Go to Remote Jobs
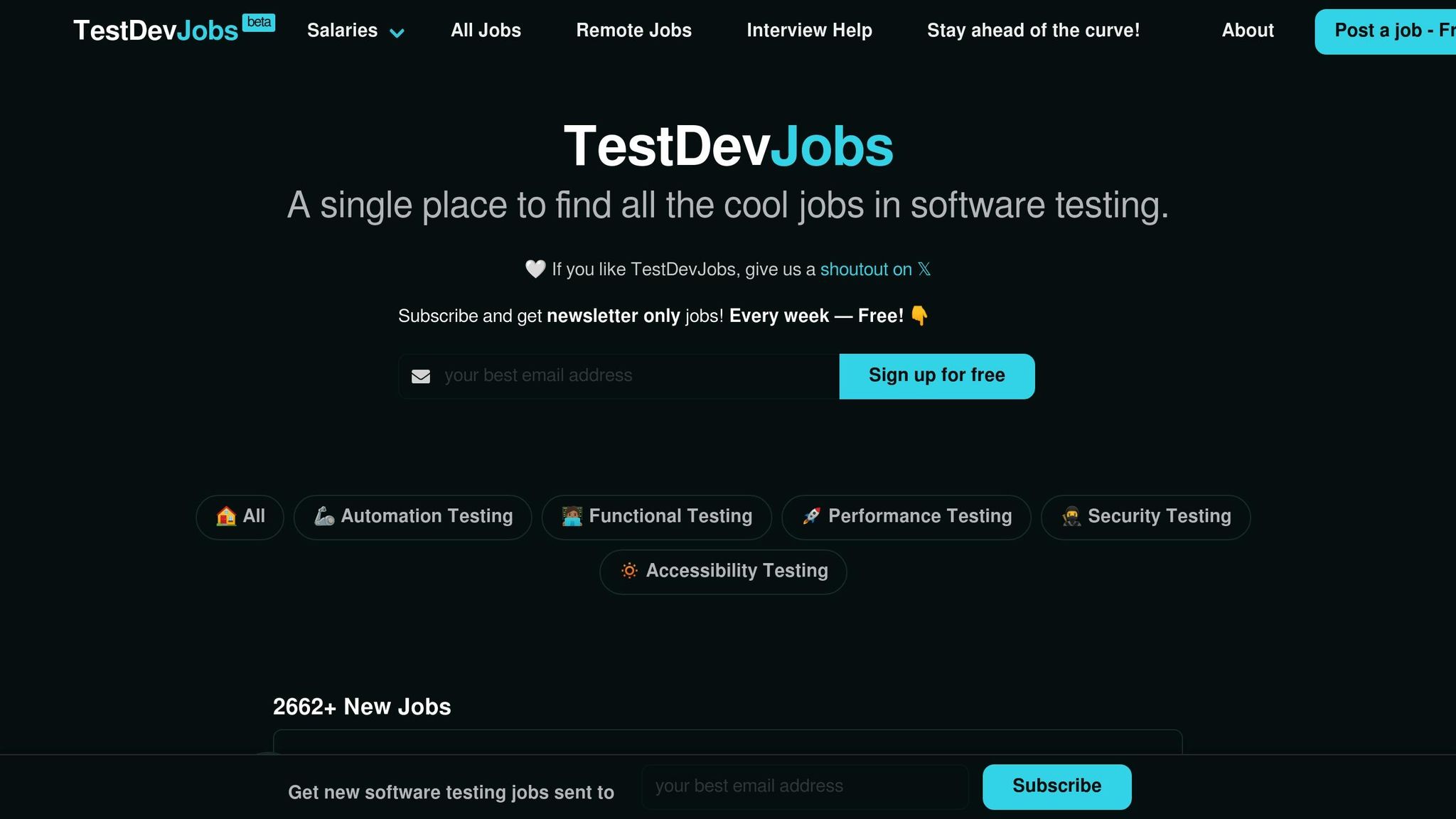Viewport: 1456px width, 819px height. coord(633,31)
